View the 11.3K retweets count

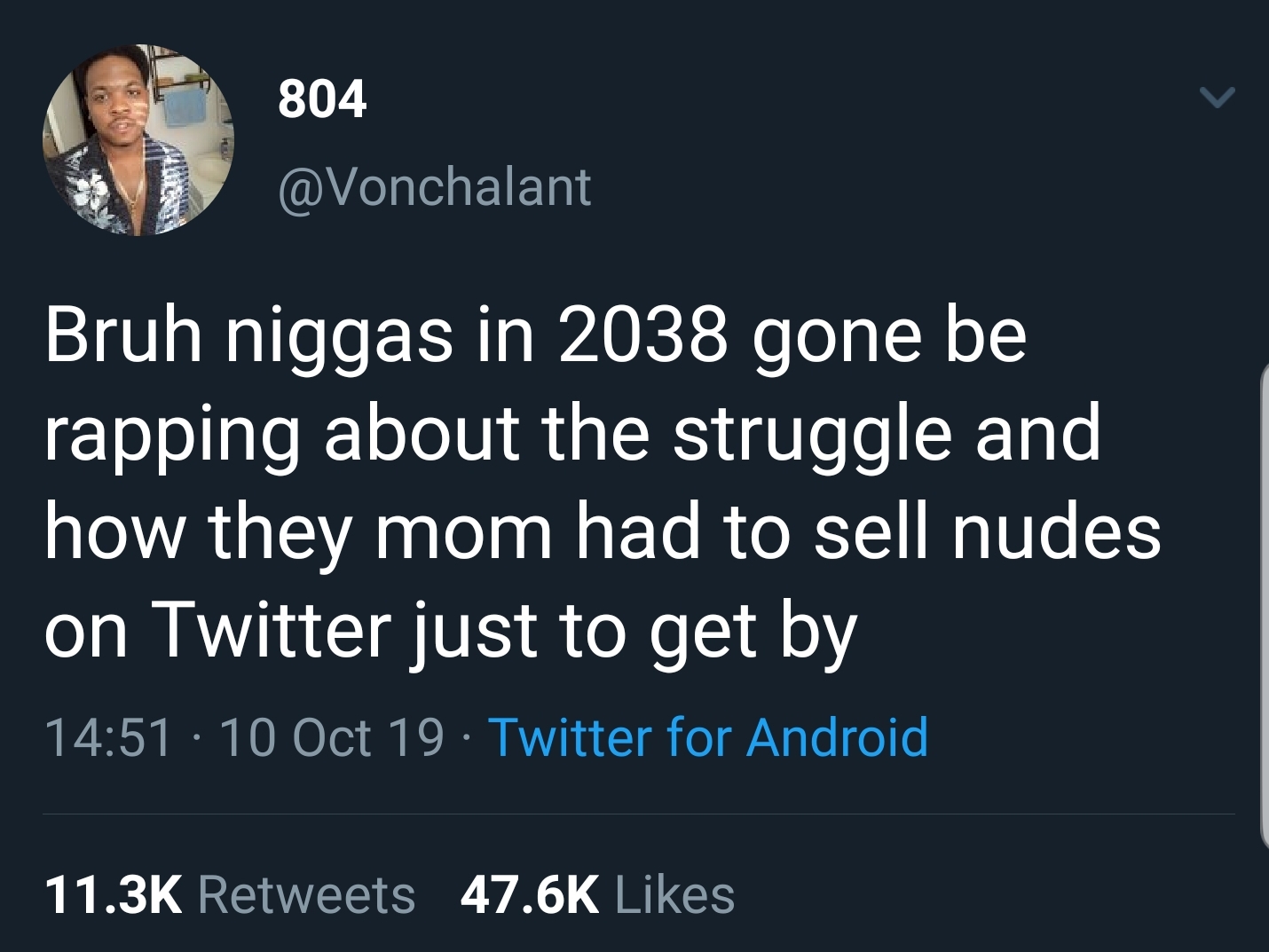(113, 894)
